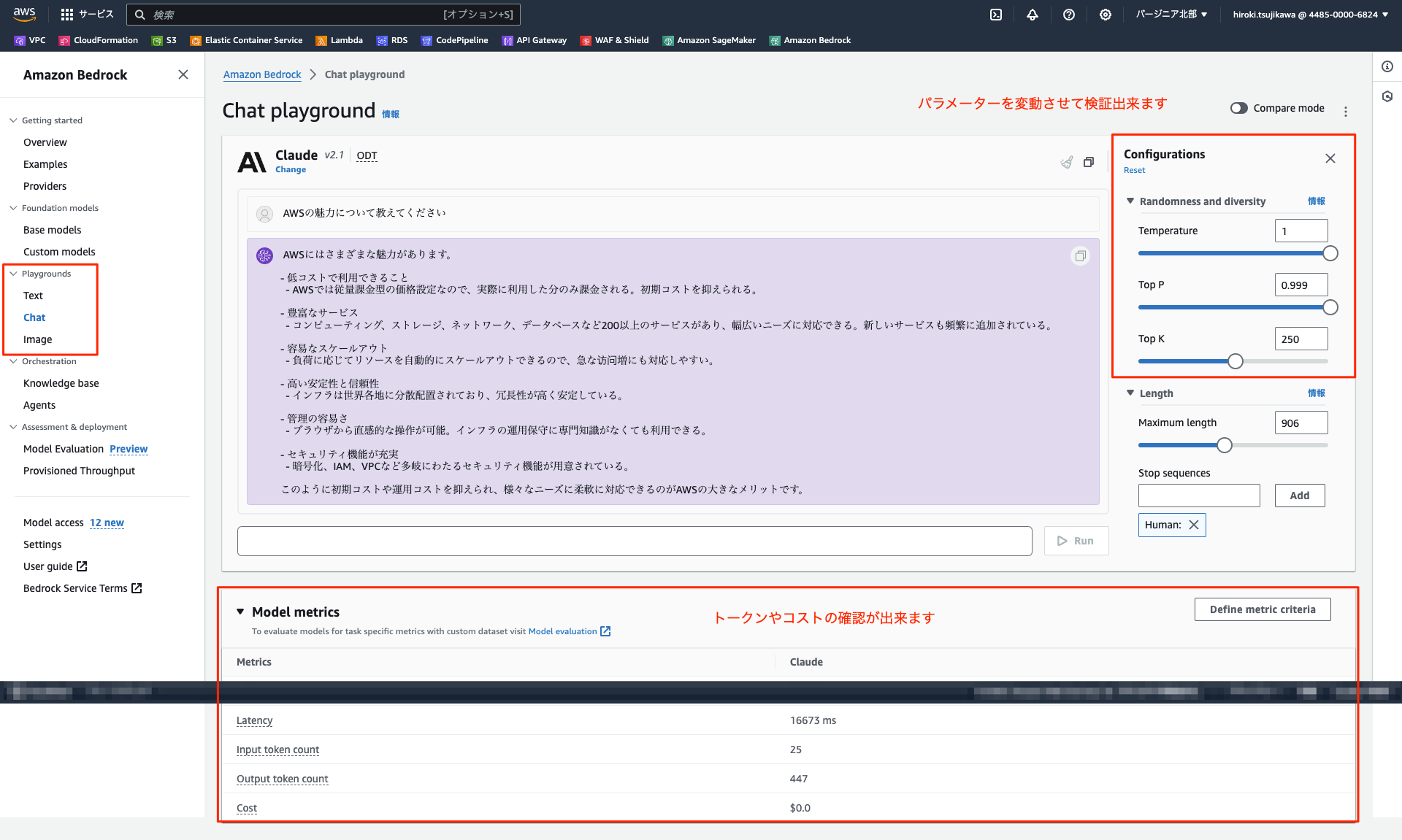Open Elastic Container Service shortcut
Image resolution: width=1402 pixels, height=840 pixels.
246,40
